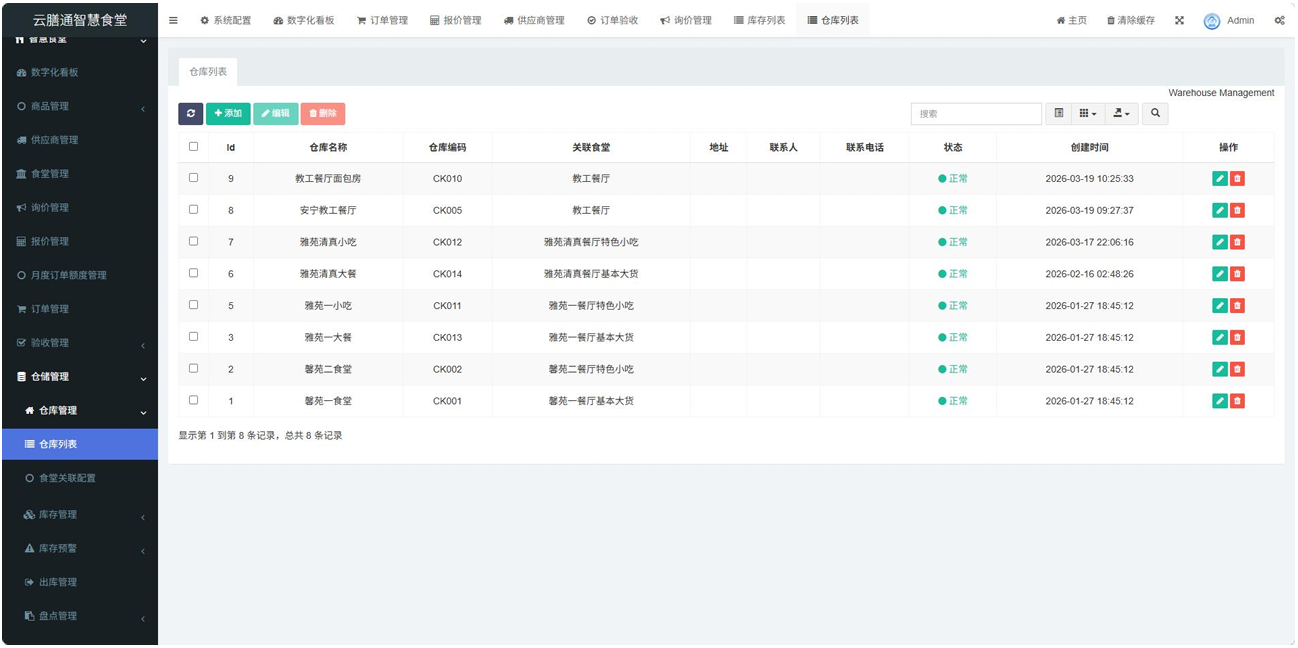Click the table refresh icon button
The image size is (1298, 648).
tap(190, 114)
